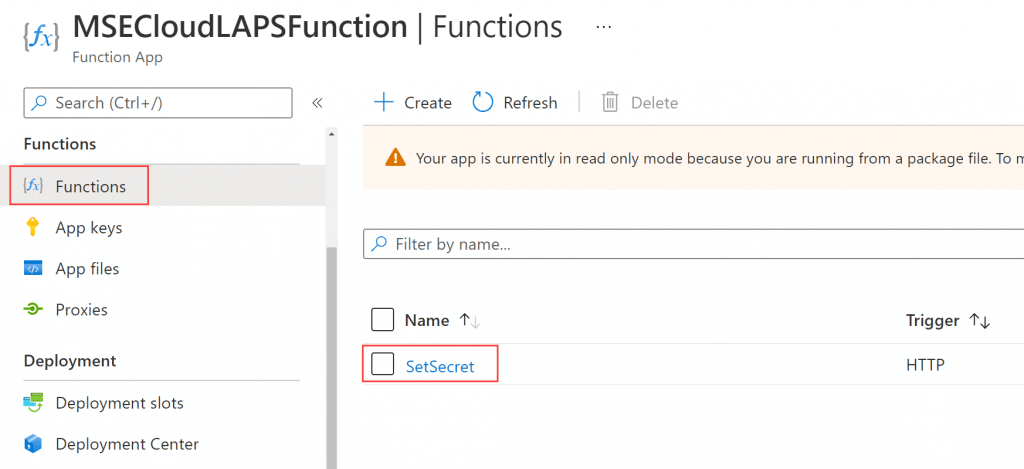This screenshot has height=469, width=1024.
Task: Tick the select-all checkbox beside Name
Action: 382,320
